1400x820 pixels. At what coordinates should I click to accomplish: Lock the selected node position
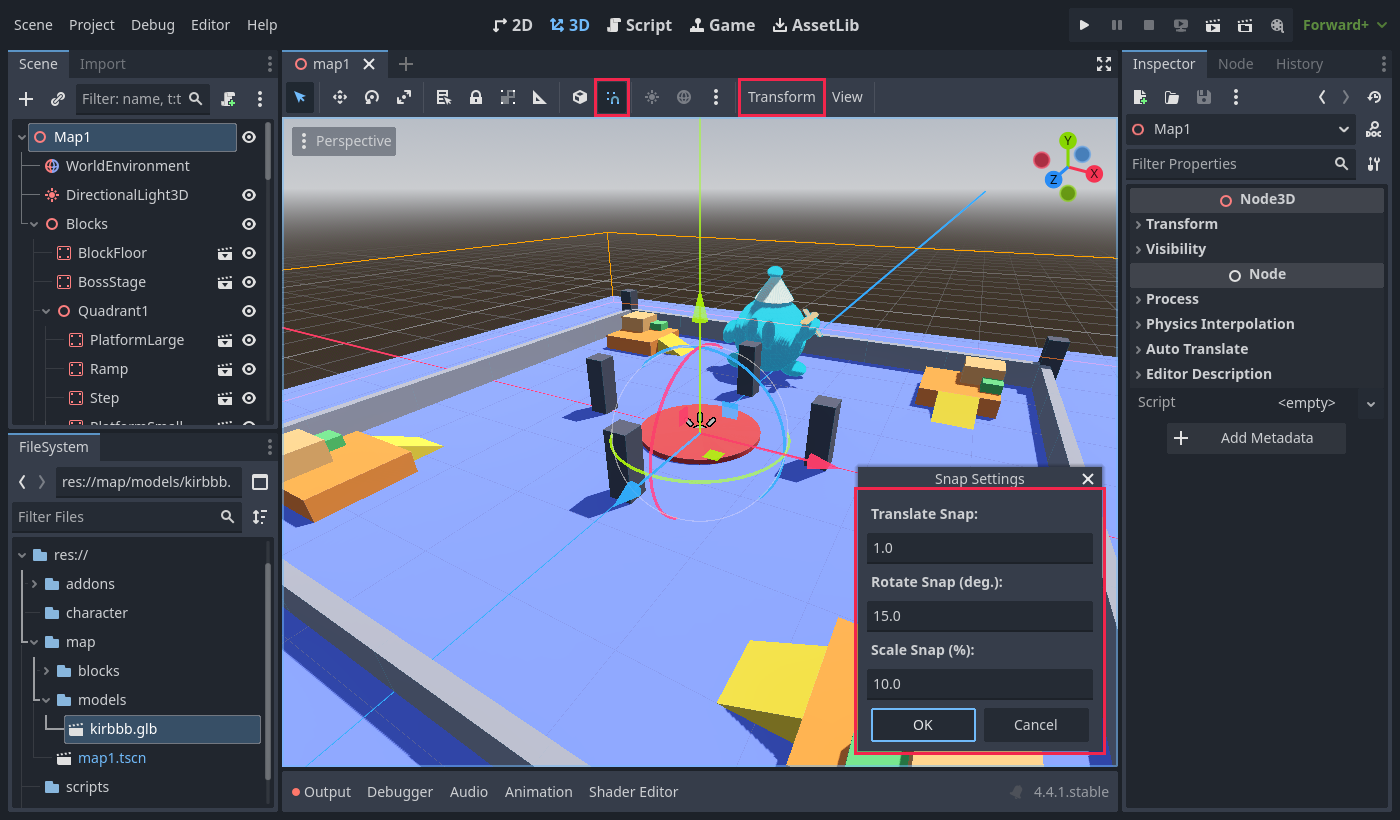(x=476, y=97)
